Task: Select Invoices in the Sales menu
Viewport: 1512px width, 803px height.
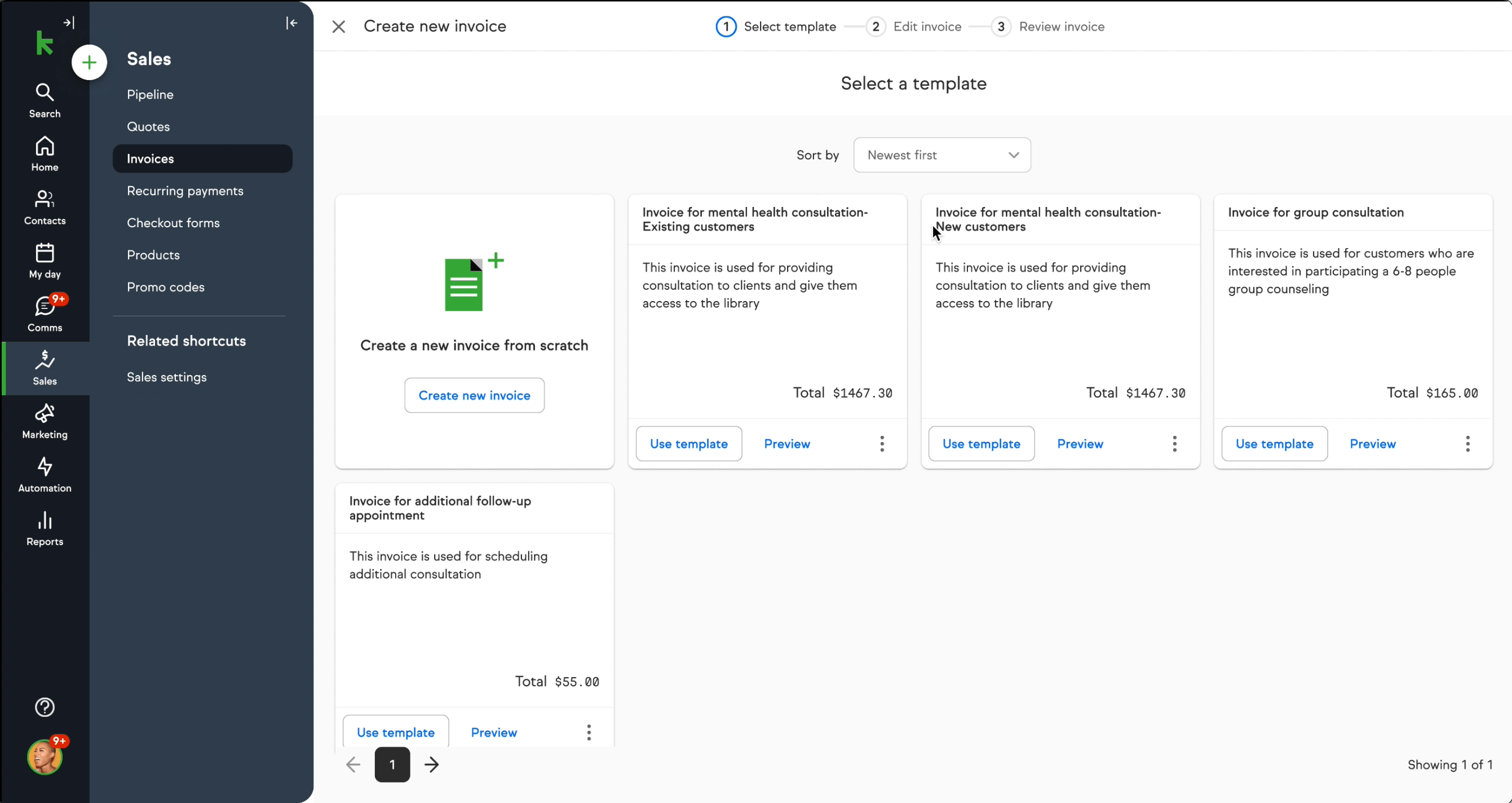Action: pyautogui.click(x=202, y=158)
